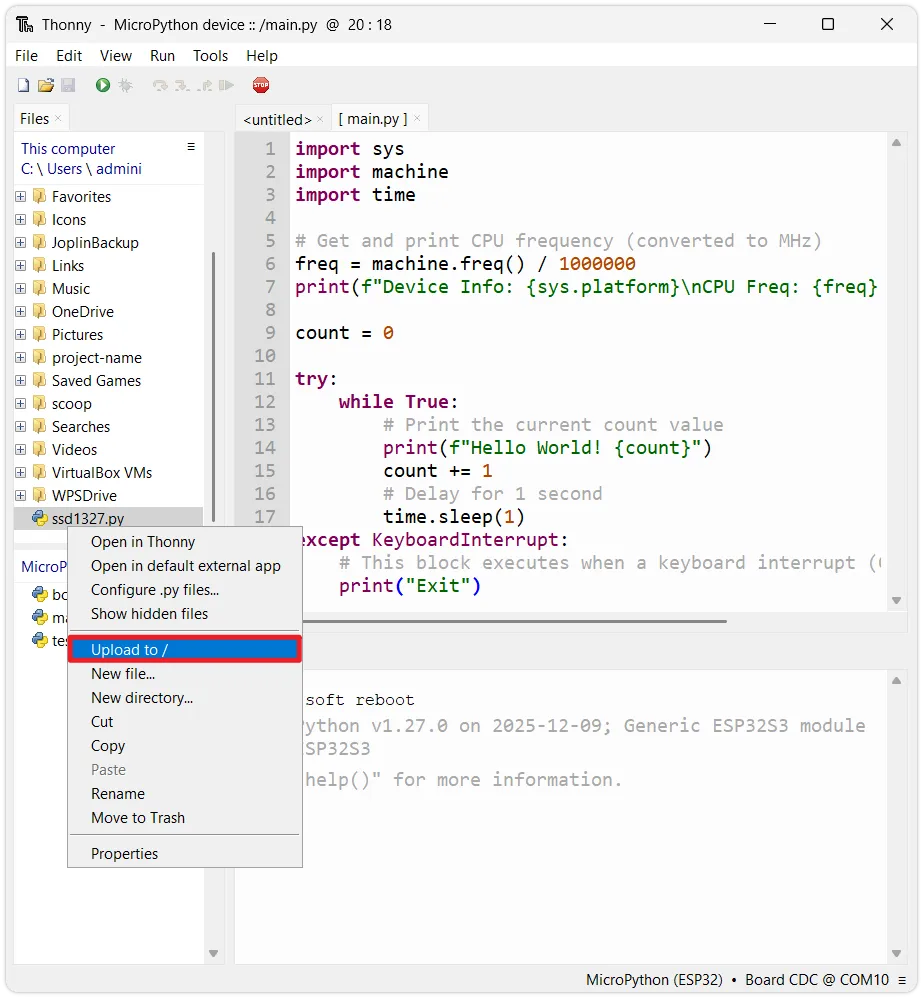Viewport: 923px width, 998px height.
Task: Switch to the <untitled> editor tab
Action: tap(277, 119)
